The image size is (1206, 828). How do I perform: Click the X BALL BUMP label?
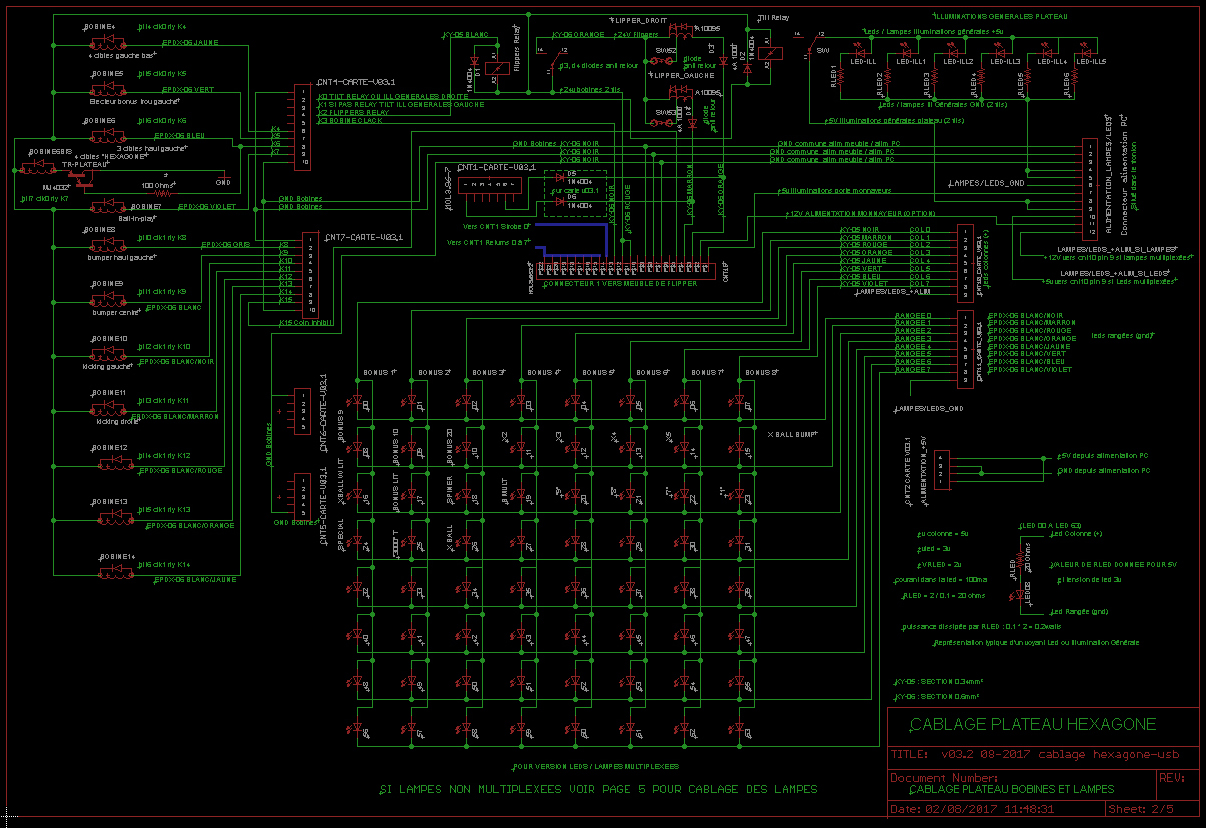click(792, 434)
